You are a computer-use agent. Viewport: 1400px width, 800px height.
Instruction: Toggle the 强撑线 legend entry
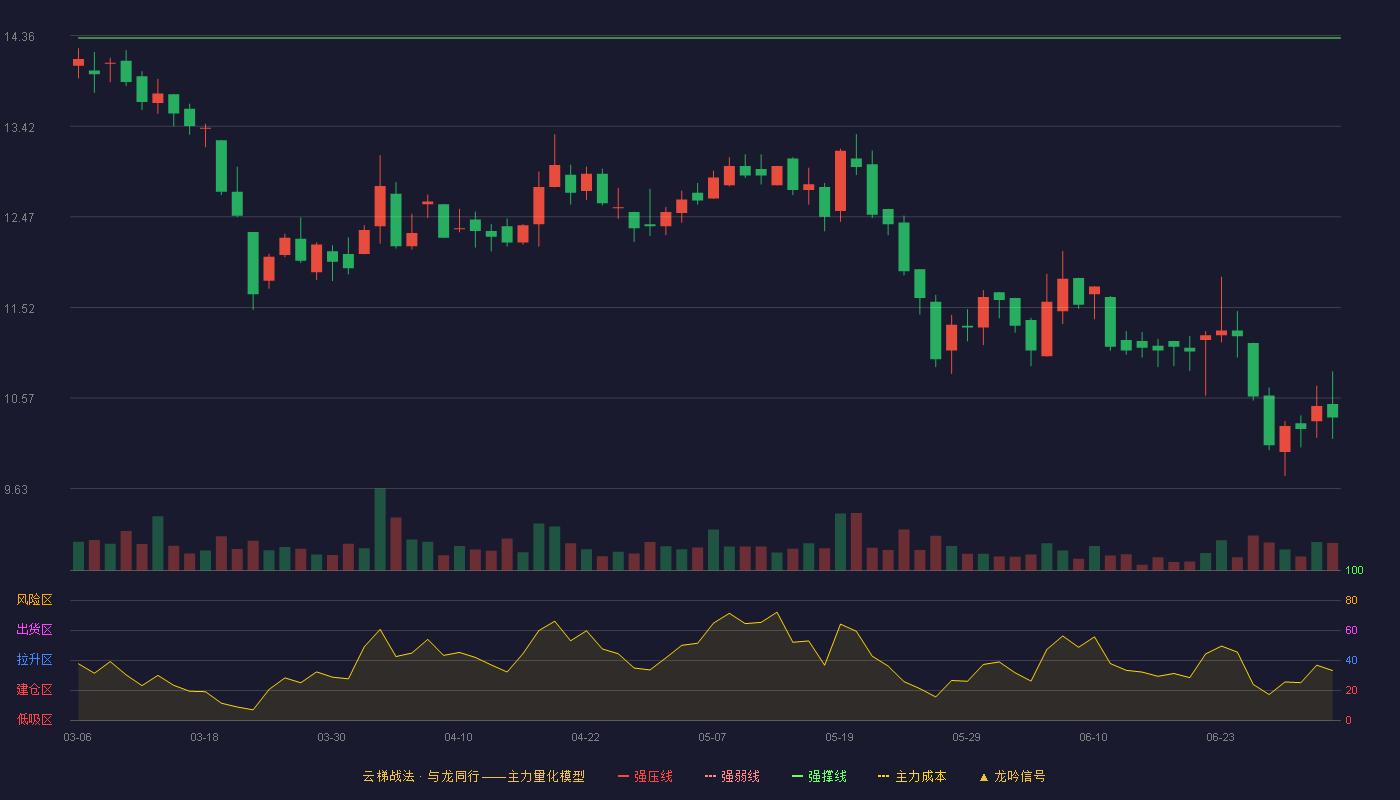(x=819, y=776)
